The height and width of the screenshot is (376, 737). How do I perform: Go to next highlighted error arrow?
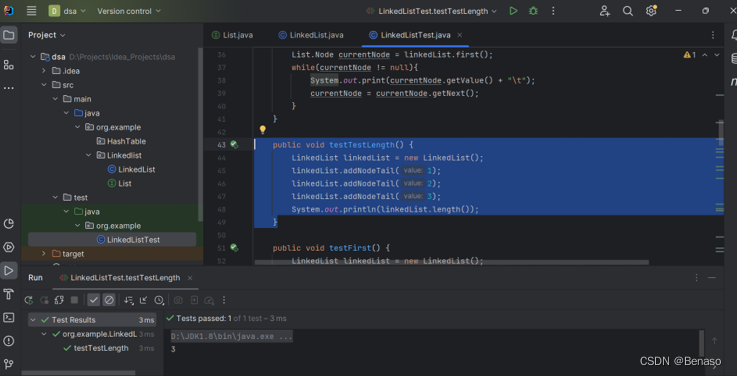pyautogui.click(x=717, y=55)
